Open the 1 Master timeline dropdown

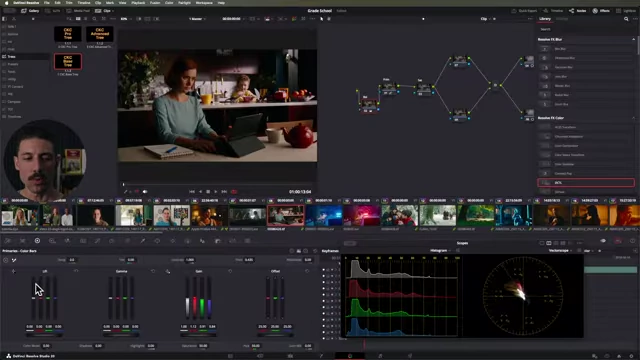197,19
